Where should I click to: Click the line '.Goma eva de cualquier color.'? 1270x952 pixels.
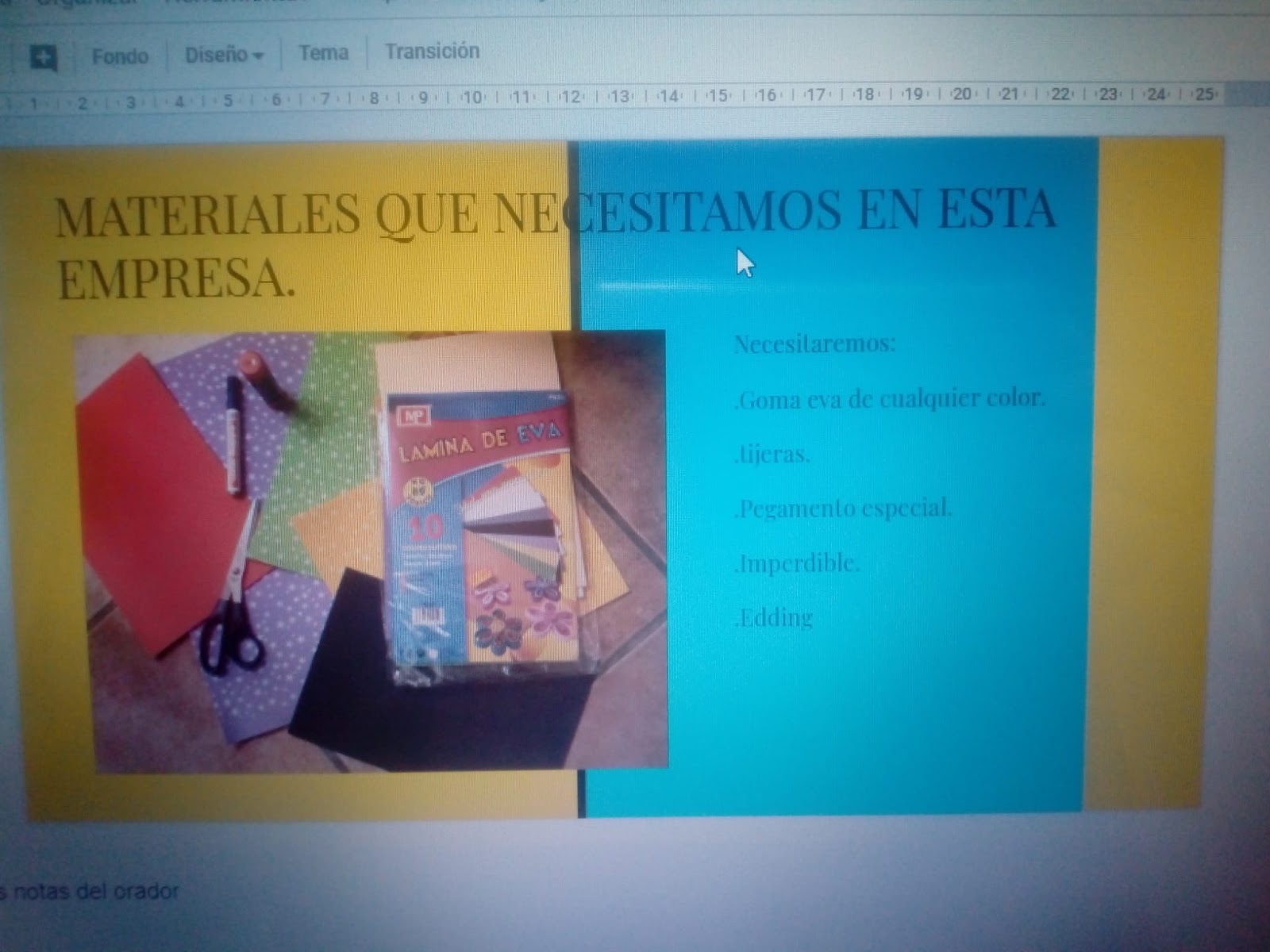(x=890, y=398)
